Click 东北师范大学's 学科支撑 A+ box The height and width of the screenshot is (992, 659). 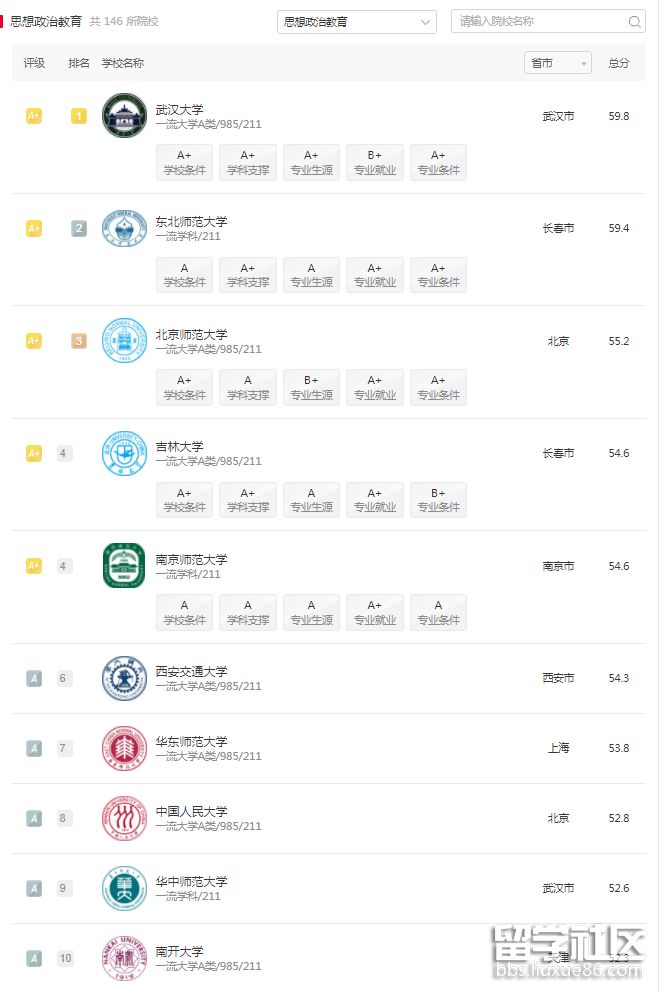(248, 275)
